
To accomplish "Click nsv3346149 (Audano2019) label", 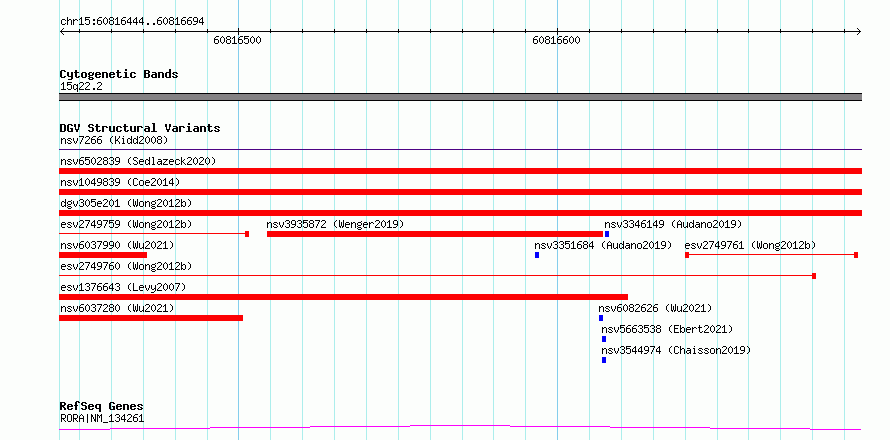I will [673, 224].
